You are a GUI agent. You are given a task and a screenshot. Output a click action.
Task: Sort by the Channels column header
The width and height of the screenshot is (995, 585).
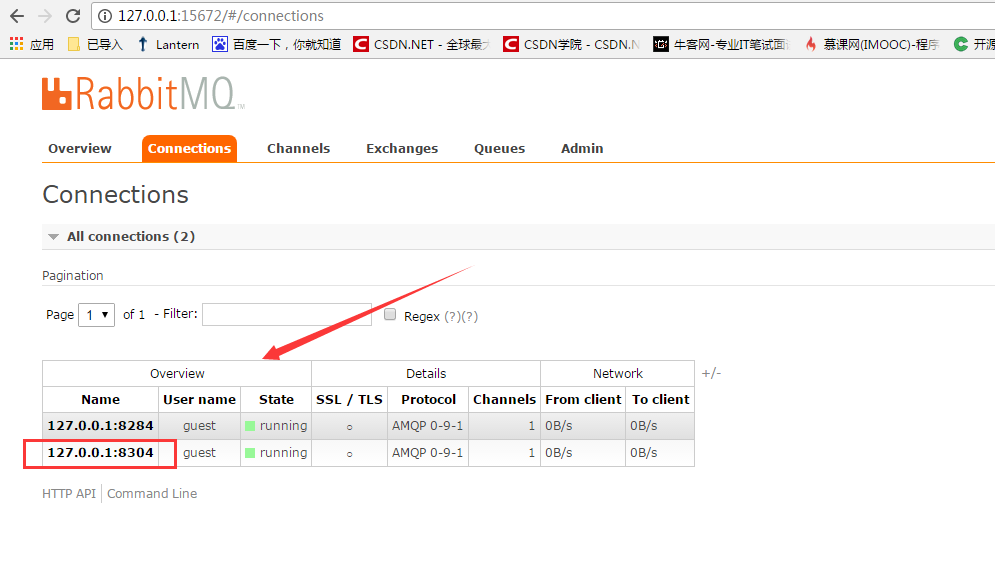coord(504,400)
